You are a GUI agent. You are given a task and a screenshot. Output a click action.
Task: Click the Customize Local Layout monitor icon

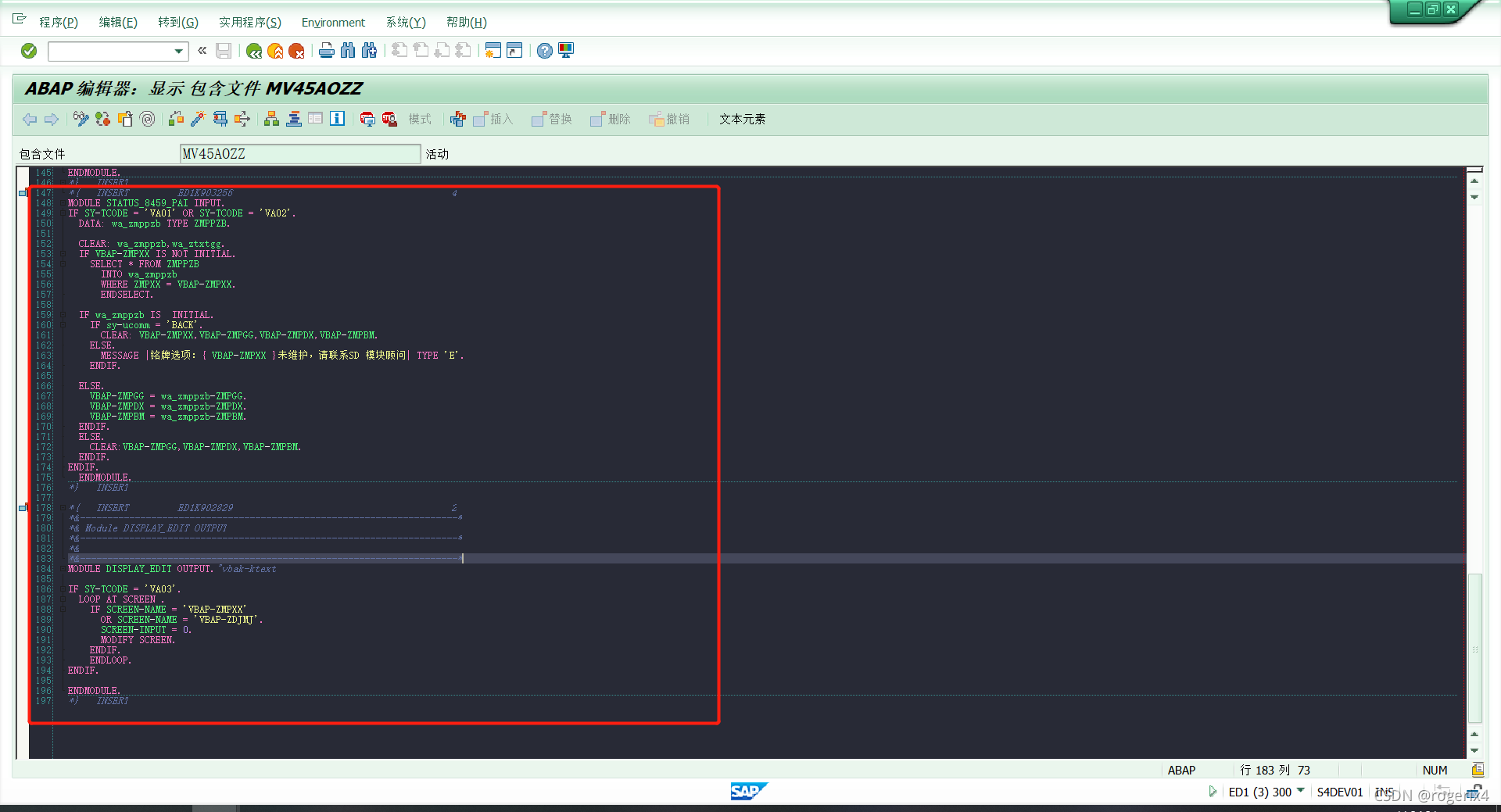(x=566, y=51)
